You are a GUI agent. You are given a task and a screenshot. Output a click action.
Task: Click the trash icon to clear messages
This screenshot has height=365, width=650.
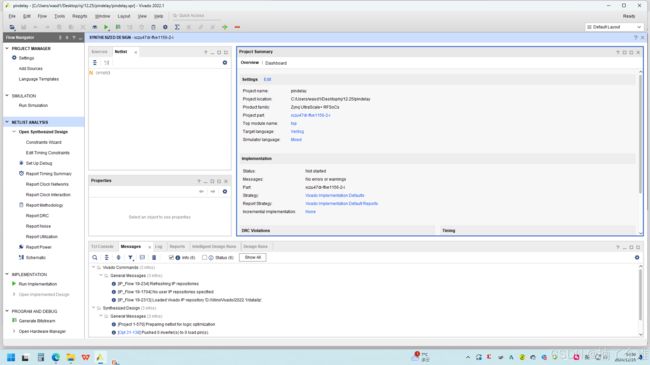(x=154, y=258)
